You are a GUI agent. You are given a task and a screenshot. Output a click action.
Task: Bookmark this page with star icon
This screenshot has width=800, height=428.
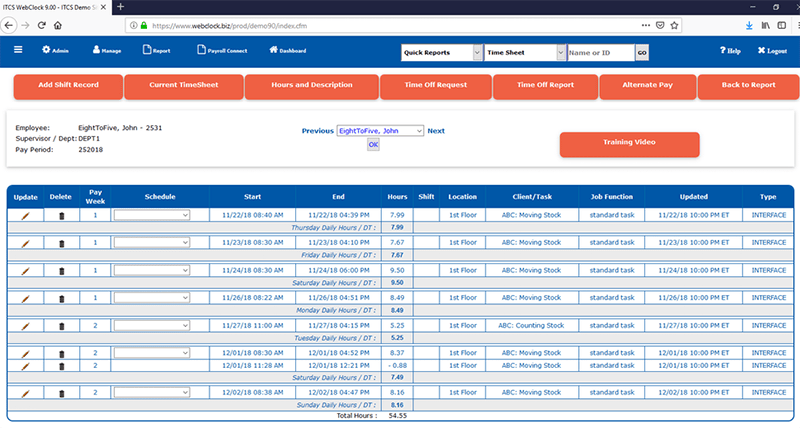pos(674,25)
